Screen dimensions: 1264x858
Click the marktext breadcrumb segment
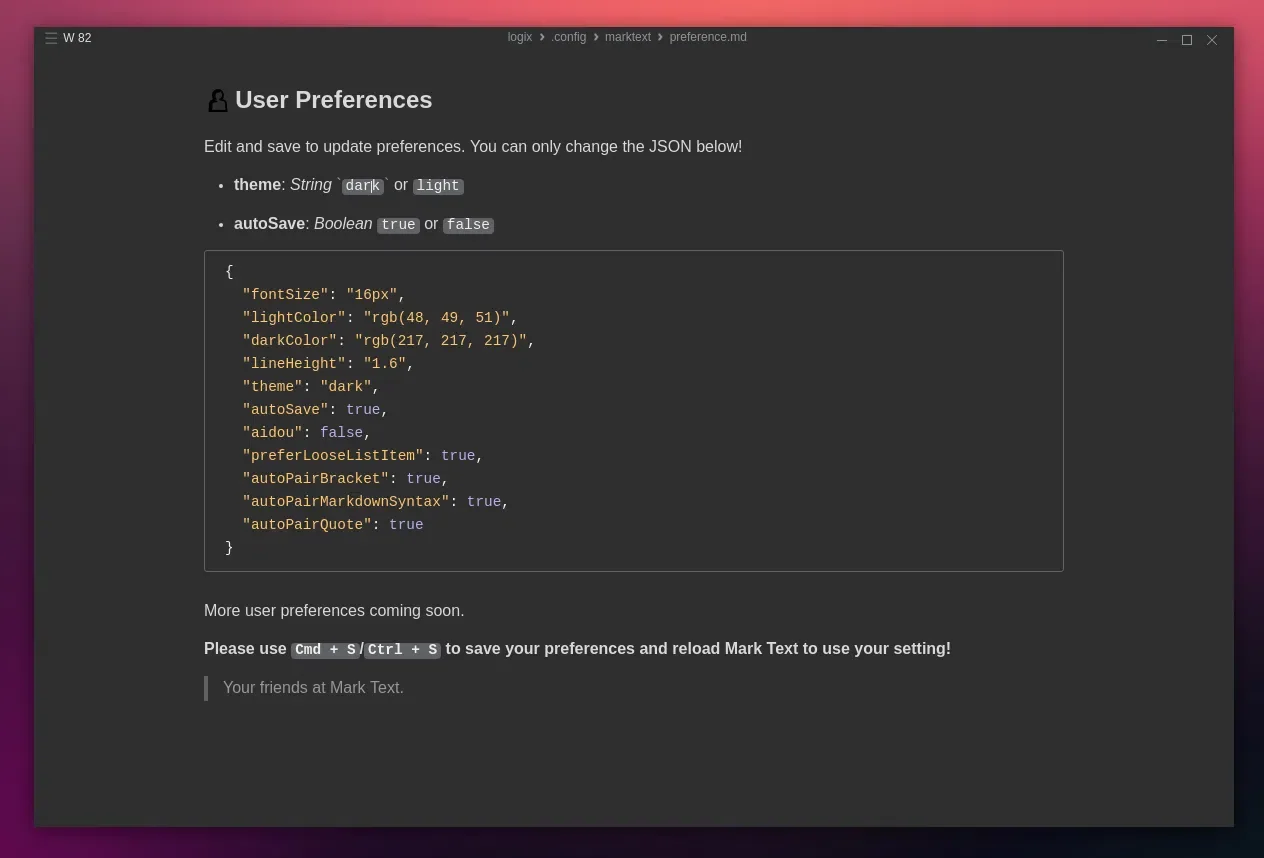tap(628, 37)
